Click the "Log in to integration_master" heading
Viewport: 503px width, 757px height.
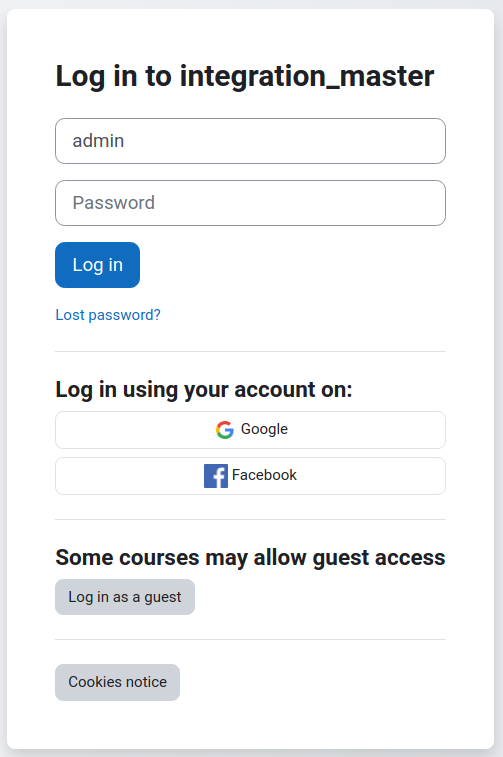[x=245, y=76]
